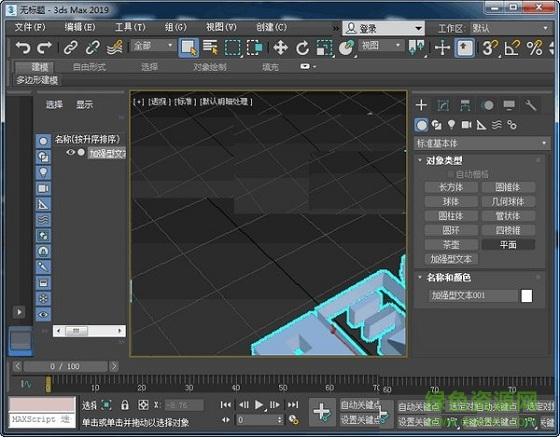560x440 pixels.
Task: Create 长方体 box primitive
Action: point(451,187)
